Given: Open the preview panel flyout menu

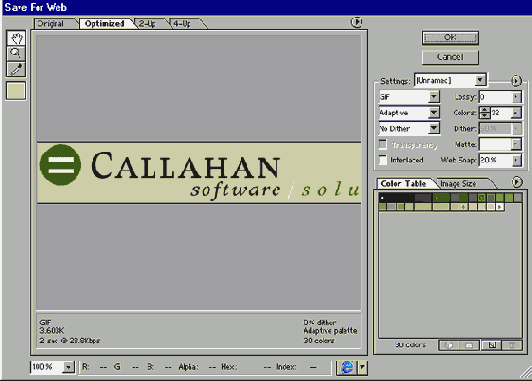Looking at the screenshot, I should (356, 22).
